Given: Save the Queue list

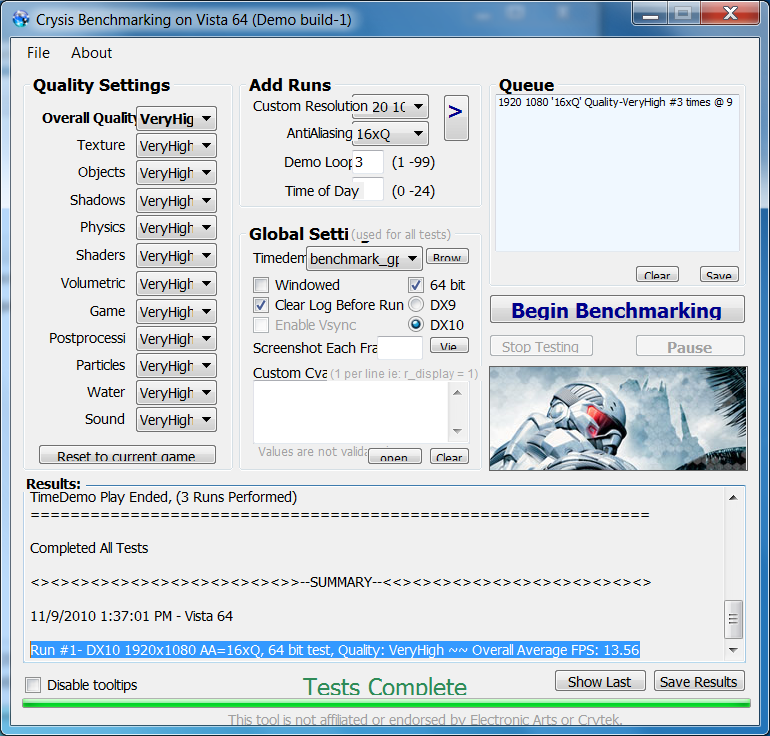Looking at the screenshot, I should 719,274.
